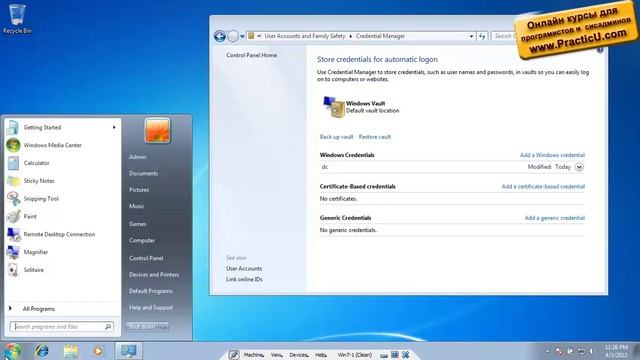This screenshot has height=360, width=640.
Task: Open Windows Media Player taskbar icon
Action: 98,351
